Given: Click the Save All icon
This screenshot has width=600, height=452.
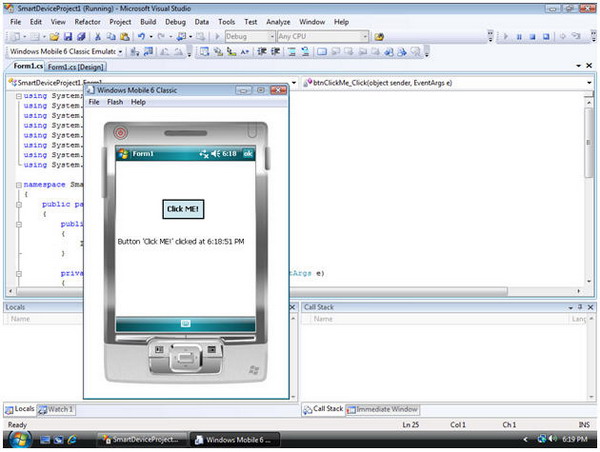Looking at the screenshot, I should pyautogui.click(x=81, y=36).
